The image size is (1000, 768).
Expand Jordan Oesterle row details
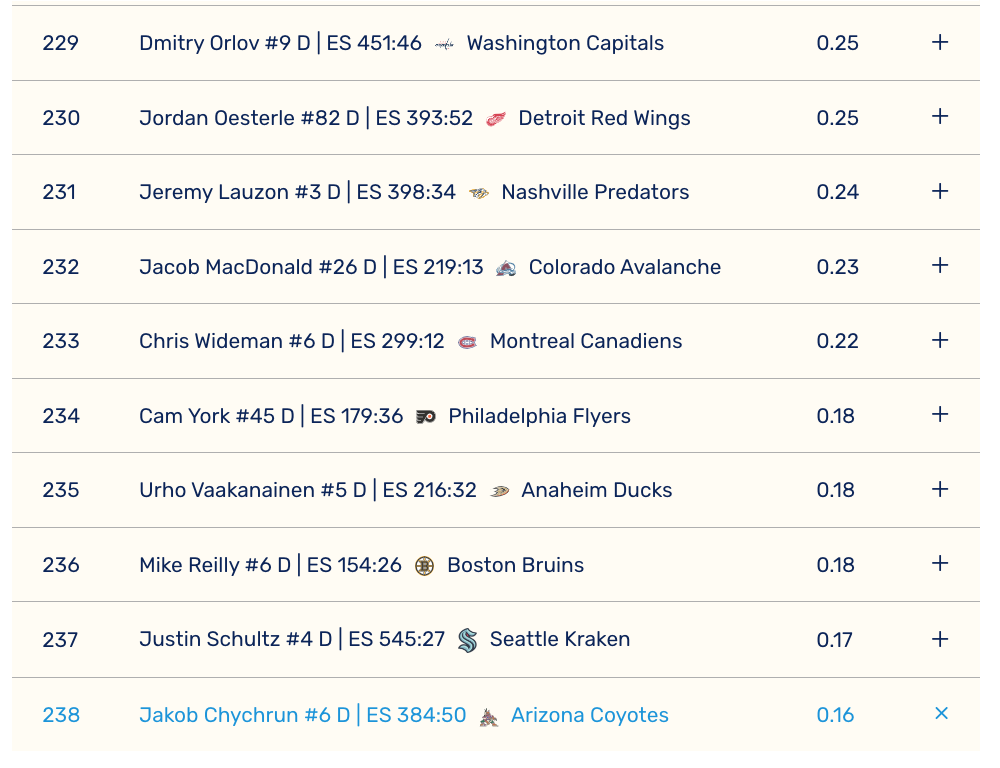tap(940, 117)
